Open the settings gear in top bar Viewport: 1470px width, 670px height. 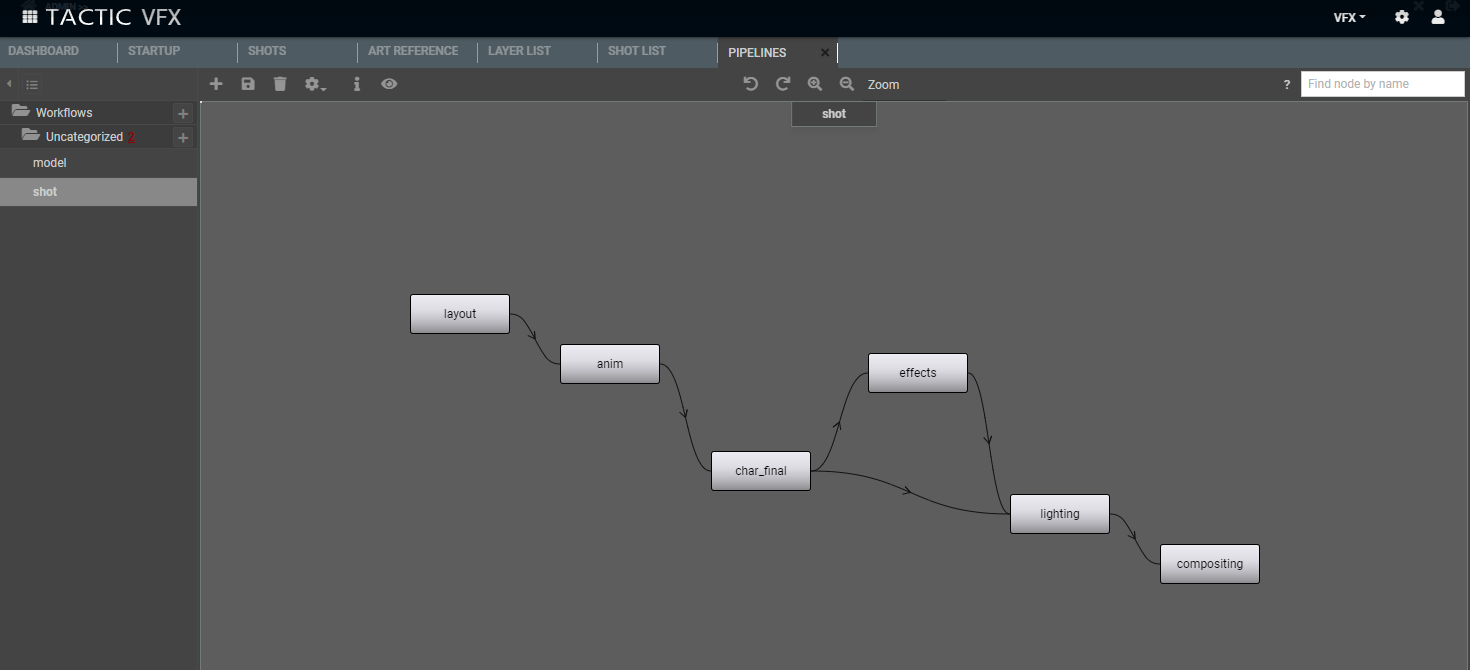tap(1402, 17)
